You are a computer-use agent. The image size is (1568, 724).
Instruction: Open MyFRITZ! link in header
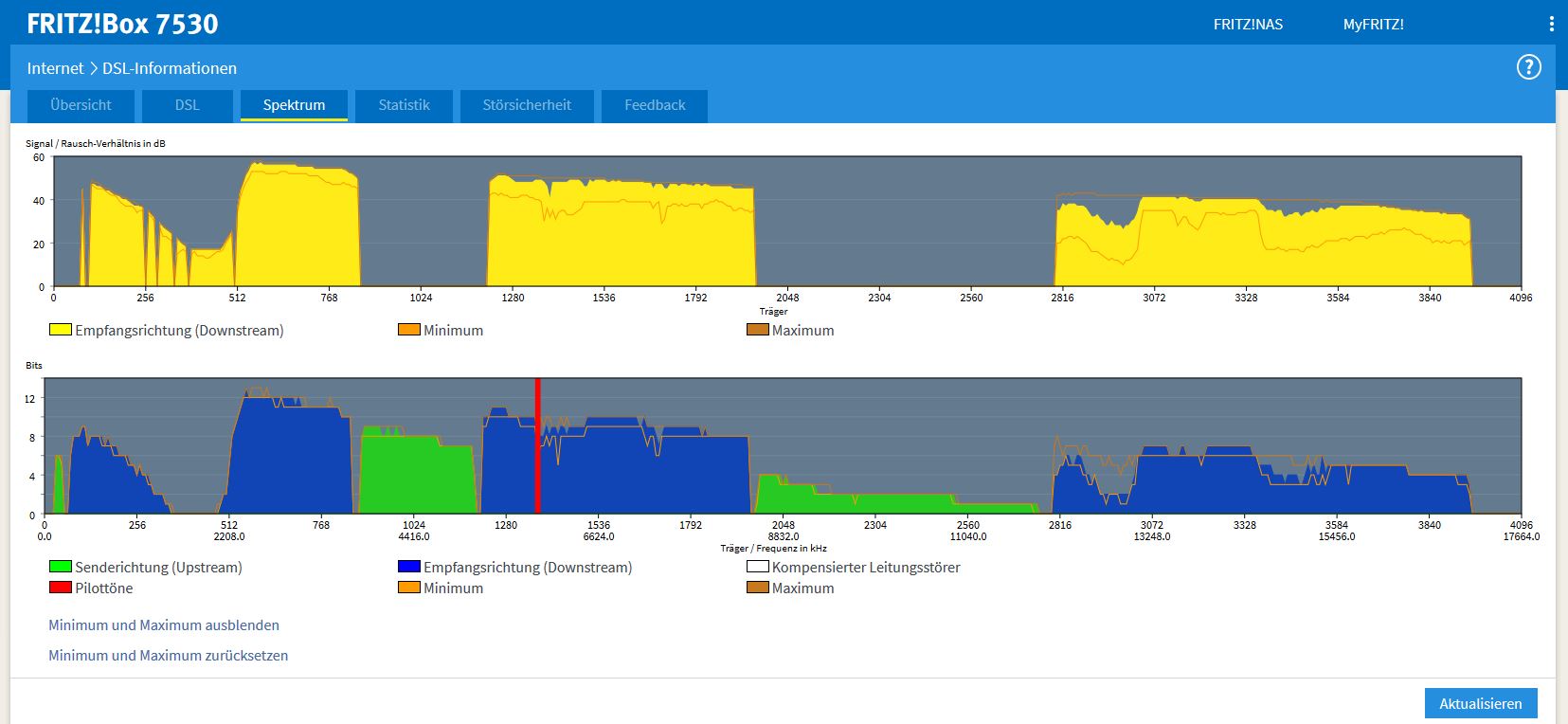[1373, 25]
